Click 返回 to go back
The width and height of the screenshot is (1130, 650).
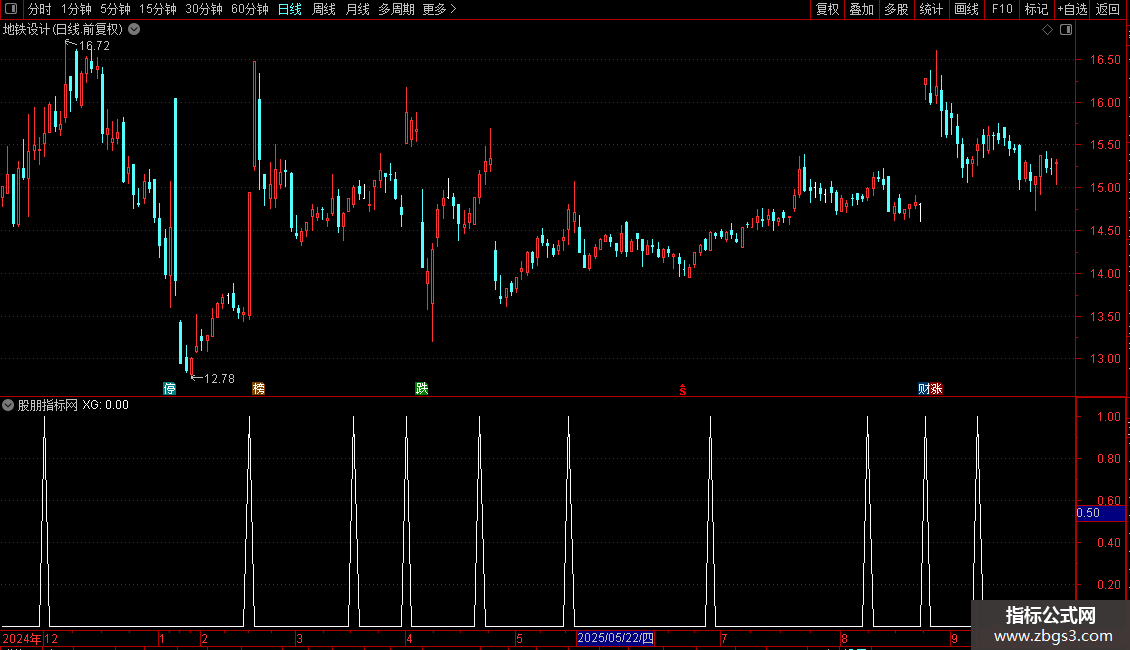pyautogui.click(x=1108, y=9)
